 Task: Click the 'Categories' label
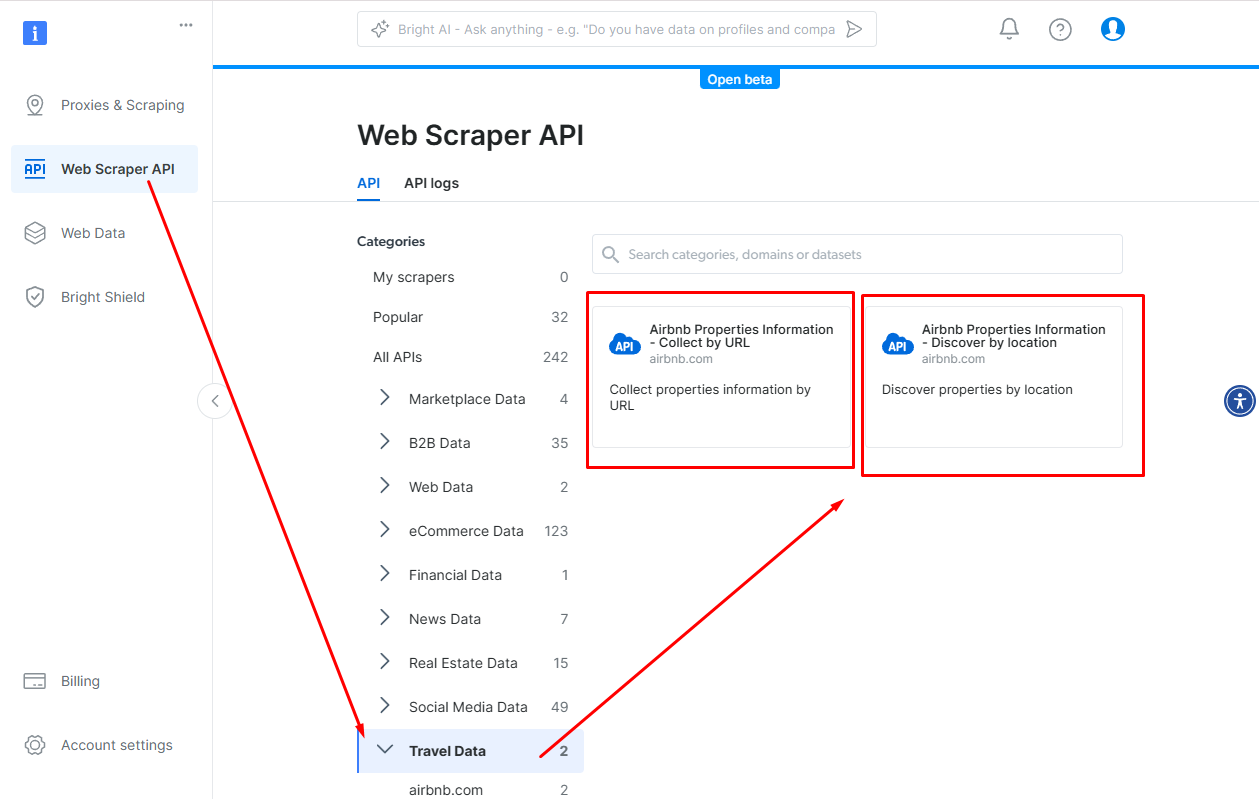[x=391, y=241]
